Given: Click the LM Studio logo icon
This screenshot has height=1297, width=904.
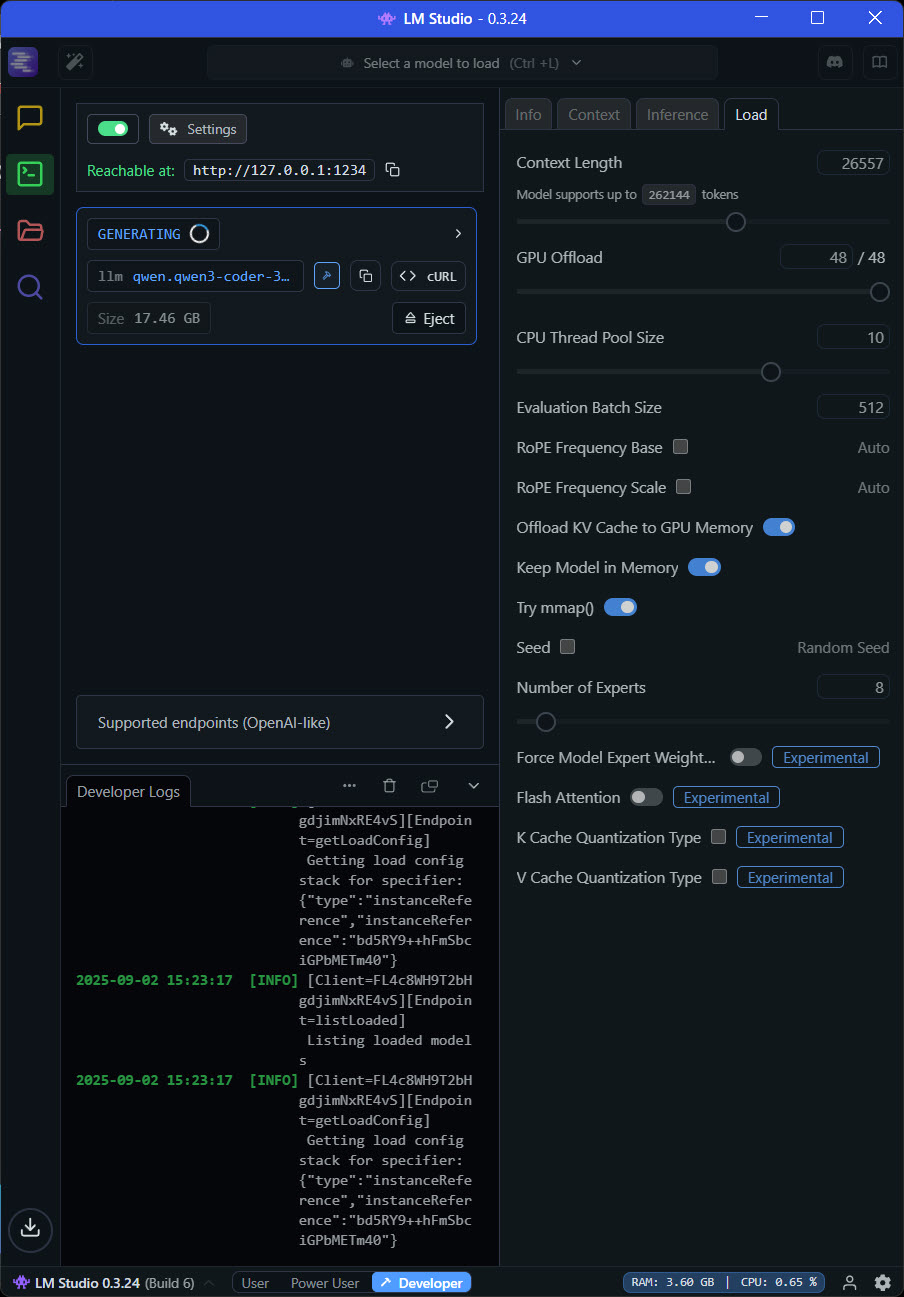Looking at the screenshot, I should tap(23, 62).
